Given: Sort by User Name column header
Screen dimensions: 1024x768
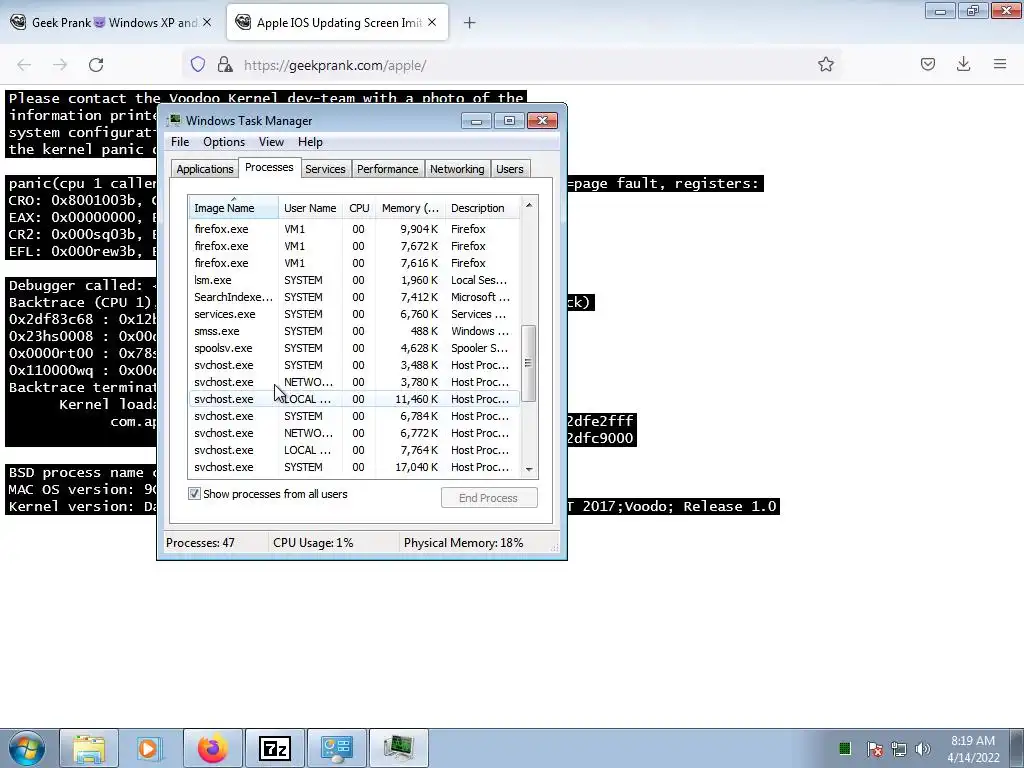Looking at the screenshot, I should tap(310, 208).
